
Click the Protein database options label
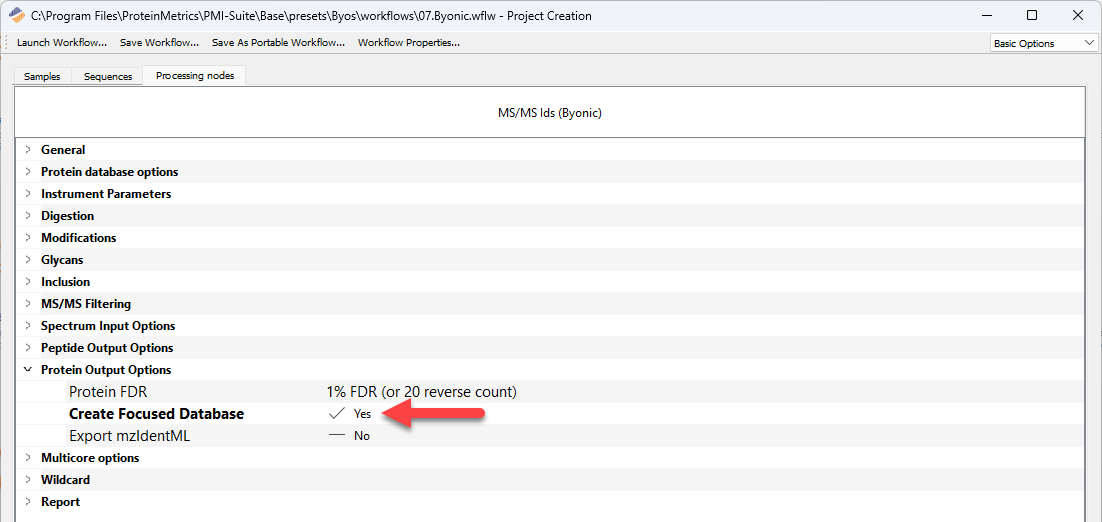click(110, 171)
